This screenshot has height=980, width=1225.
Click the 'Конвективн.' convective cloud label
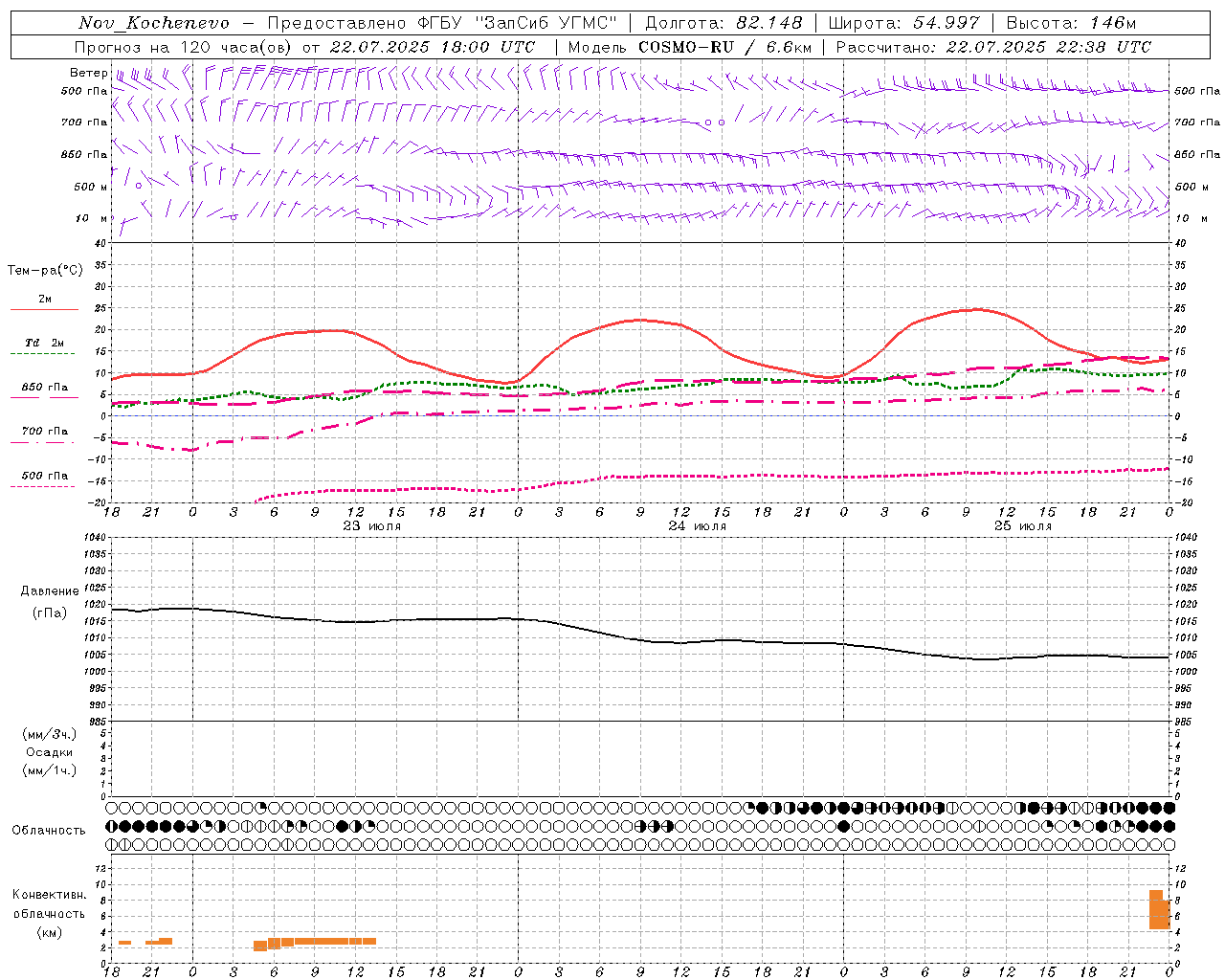50,895
